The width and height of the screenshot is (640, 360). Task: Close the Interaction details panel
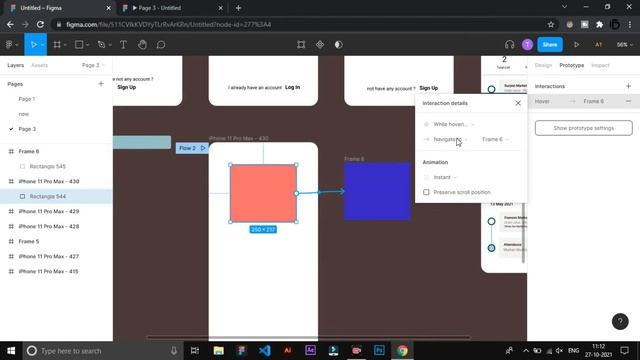pos(518,103)
